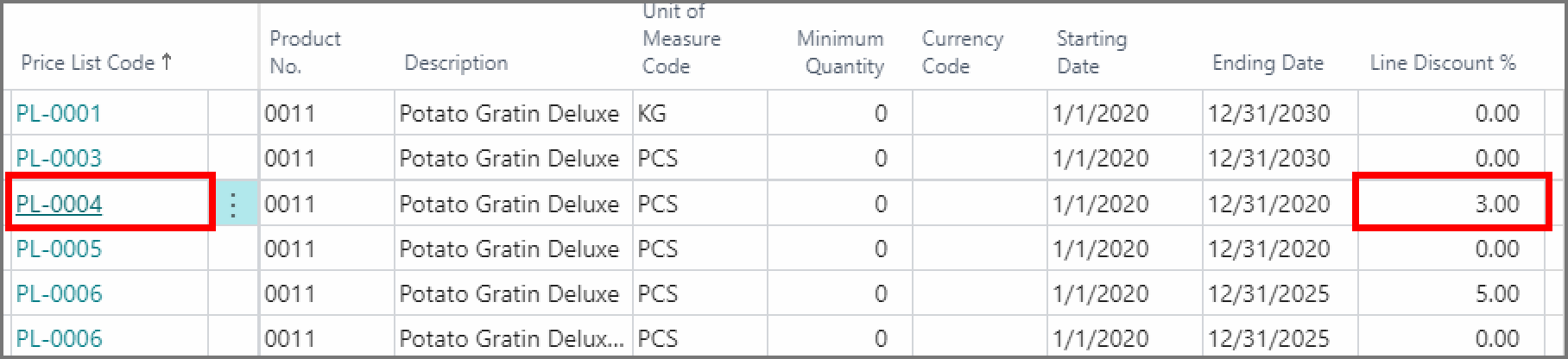Click the Ending Date column header

pyautogui.click(x=1268, y=63)
